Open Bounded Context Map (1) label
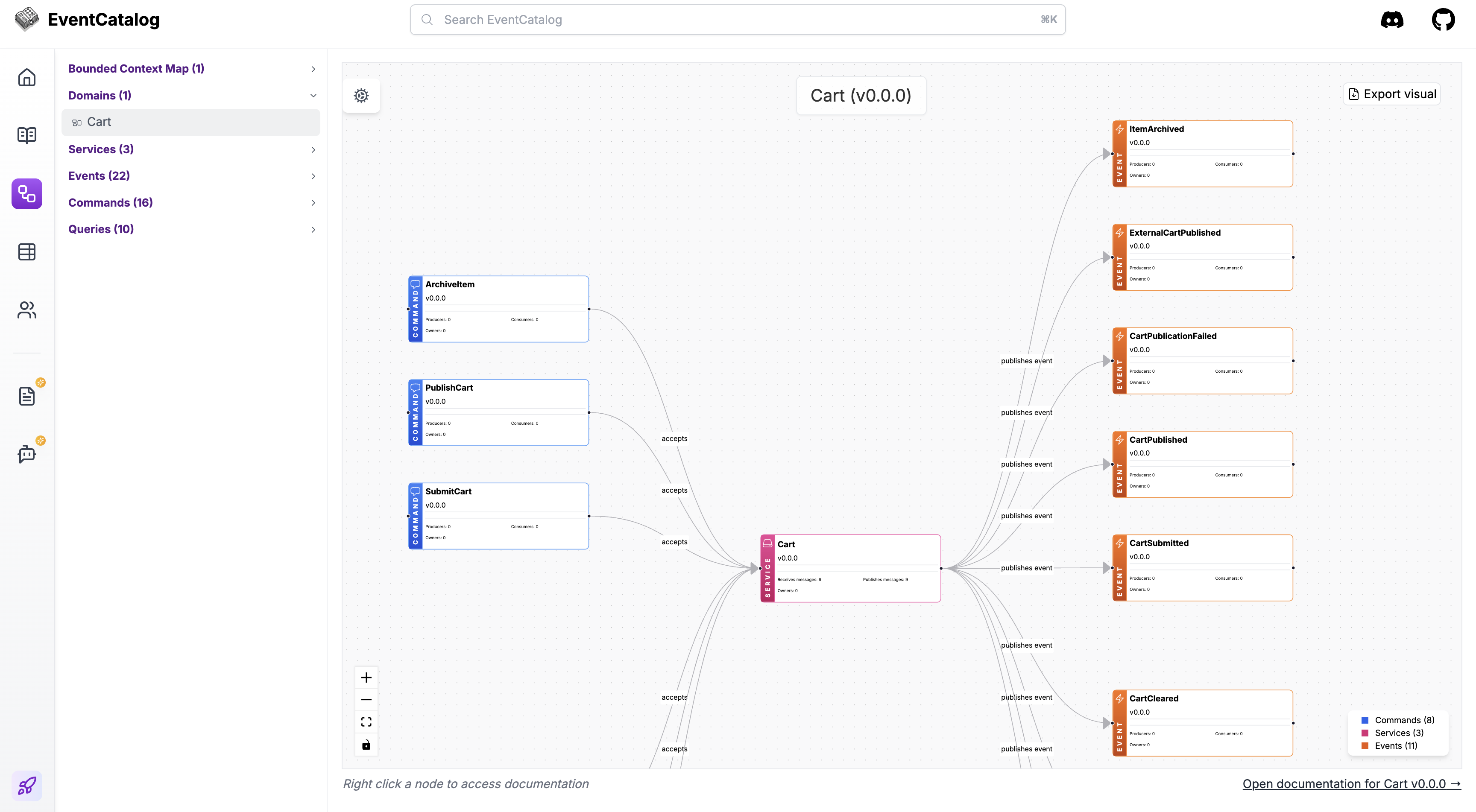The width and height of the screenshot is (1476, 812). [136, 69]
